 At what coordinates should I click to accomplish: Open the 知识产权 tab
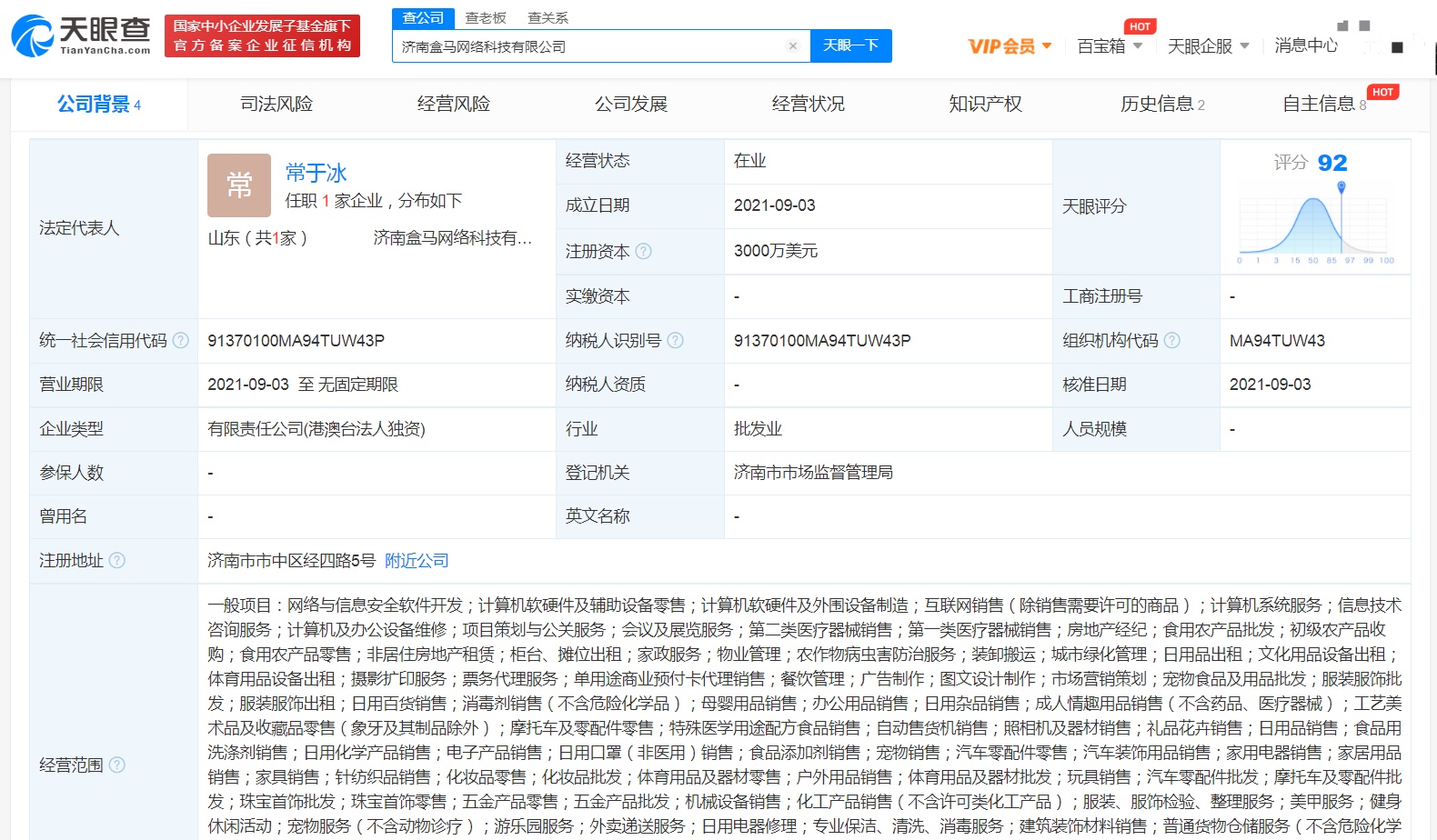(x=986, y=104)
